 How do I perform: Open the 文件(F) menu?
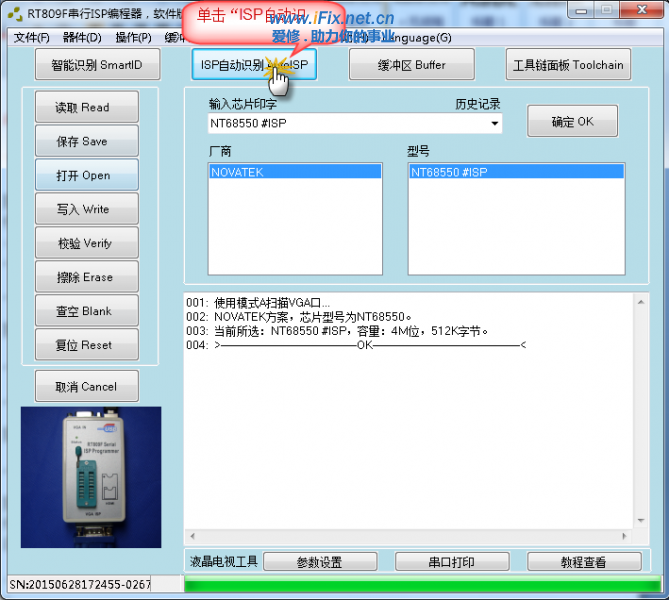(x=32, y=38)
